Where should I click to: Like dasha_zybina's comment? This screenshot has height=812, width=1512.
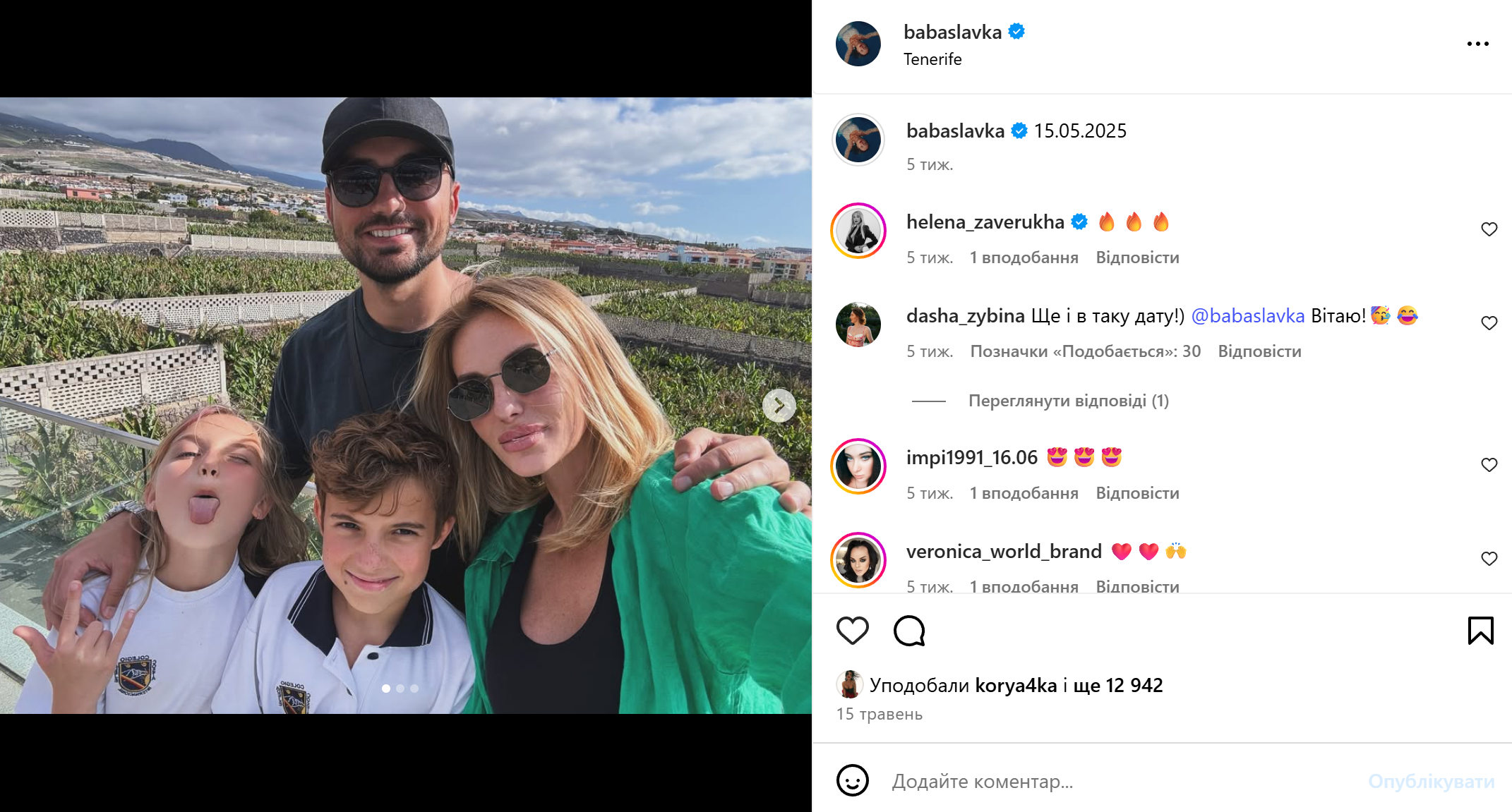tap(1489, 323)
